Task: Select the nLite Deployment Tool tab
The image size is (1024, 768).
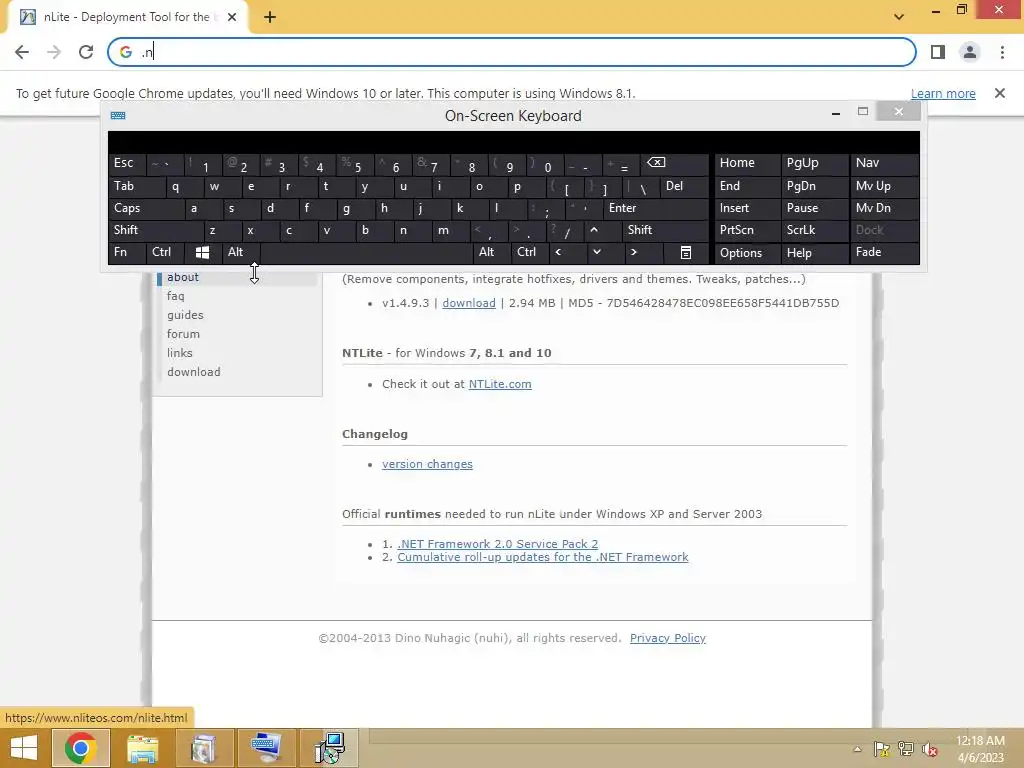Action: pyautogui.click(x=127, y=17)
